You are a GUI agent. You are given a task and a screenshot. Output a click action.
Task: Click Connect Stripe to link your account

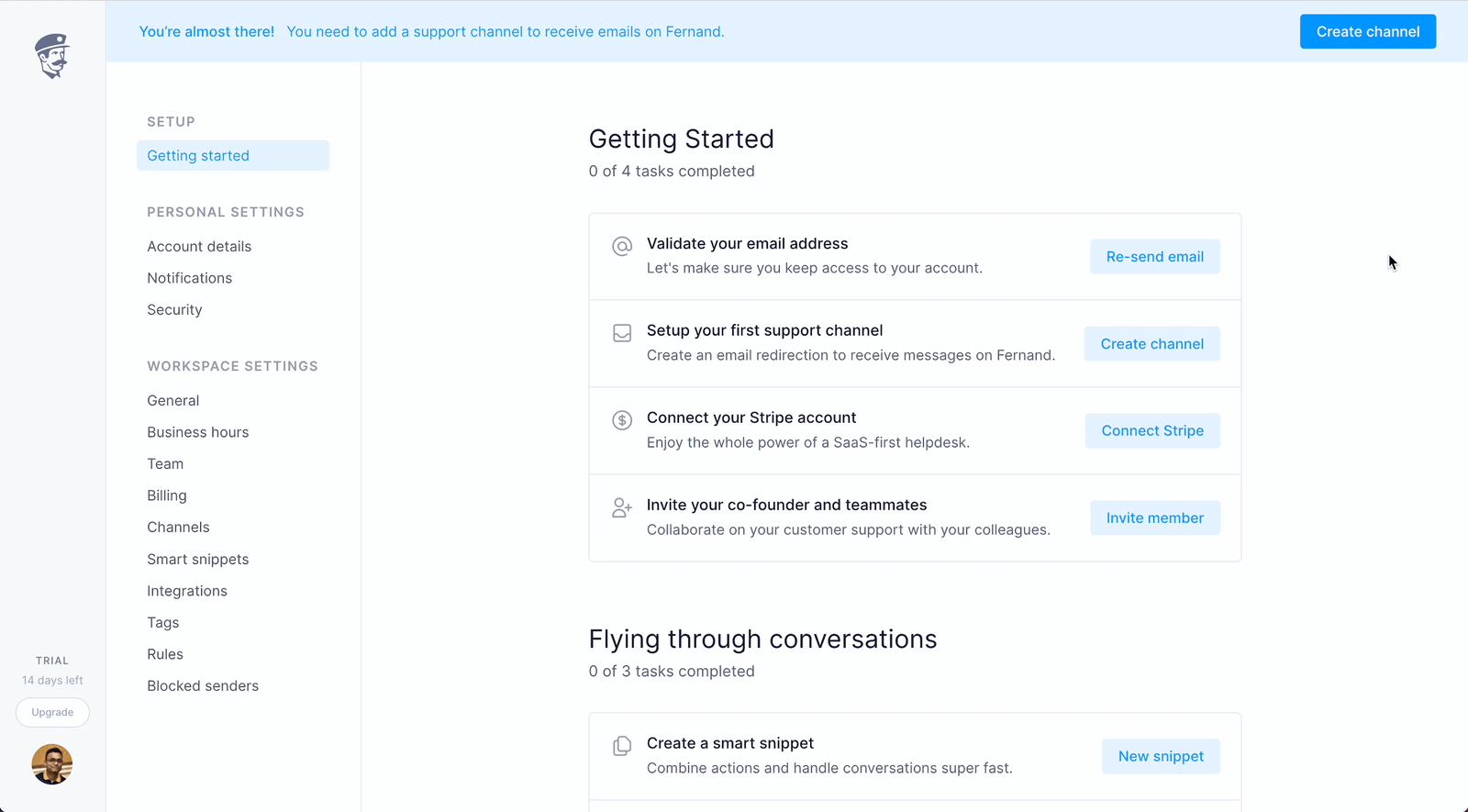pyautogui.click(x=1152, y=430)
